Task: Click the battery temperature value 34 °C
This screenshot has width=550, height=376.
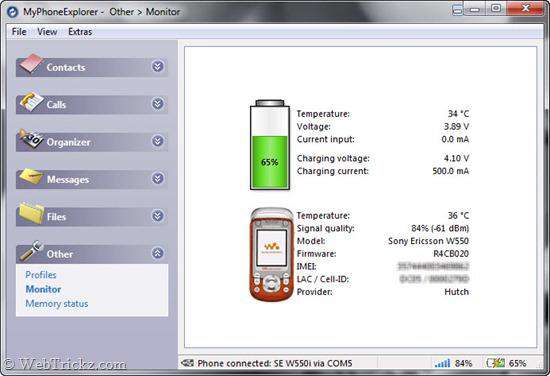Action: [458, 114]
